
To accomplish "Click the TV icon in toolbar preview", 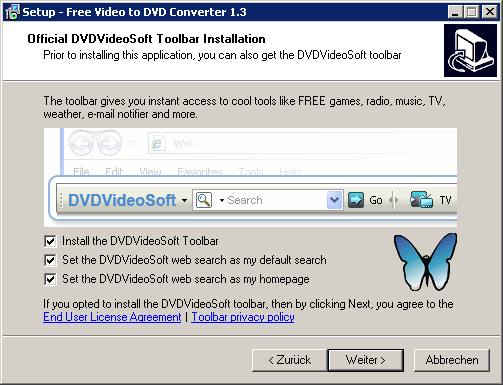I will coord(421,200).
